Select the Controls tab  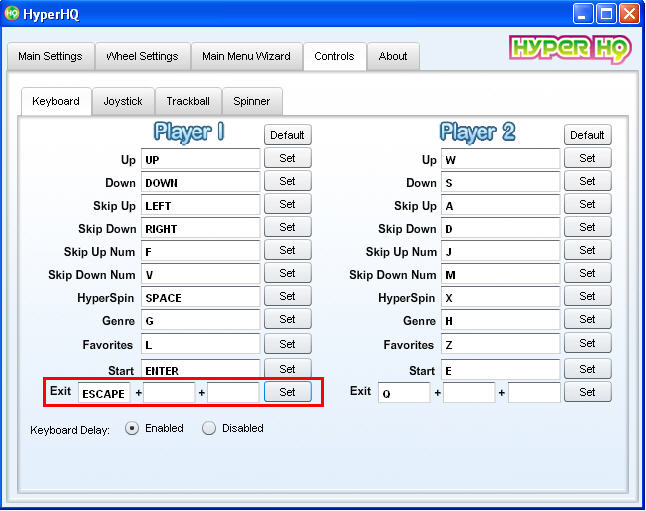coord(334,56)
